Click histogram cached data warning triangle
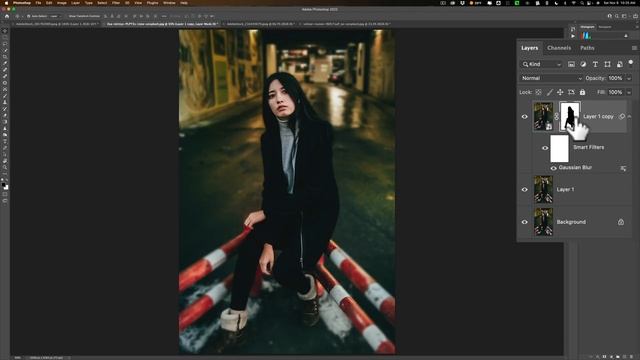Screen dimensions: 640x360 point(626,36)
